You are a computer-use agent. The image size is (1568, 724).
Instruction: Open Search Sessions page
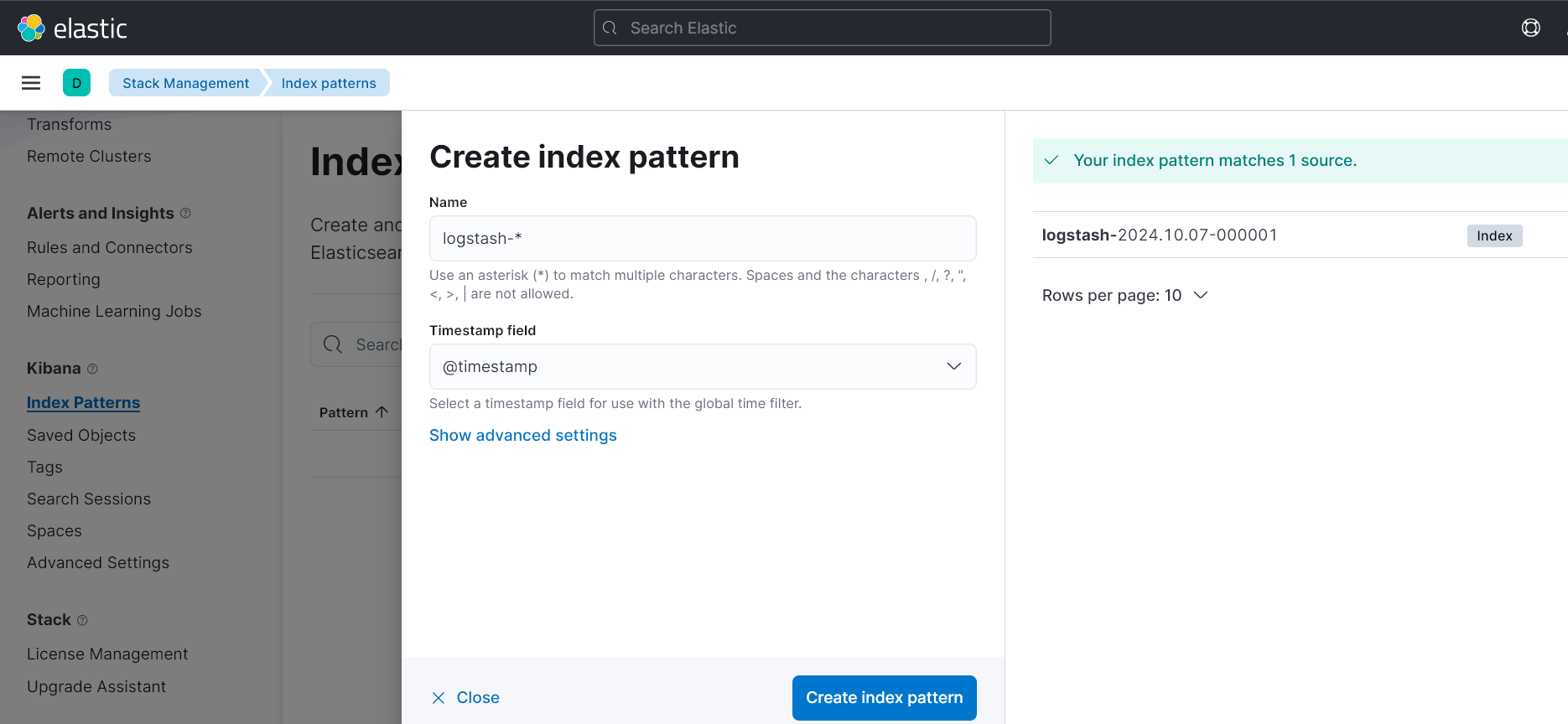pos(89,499)
